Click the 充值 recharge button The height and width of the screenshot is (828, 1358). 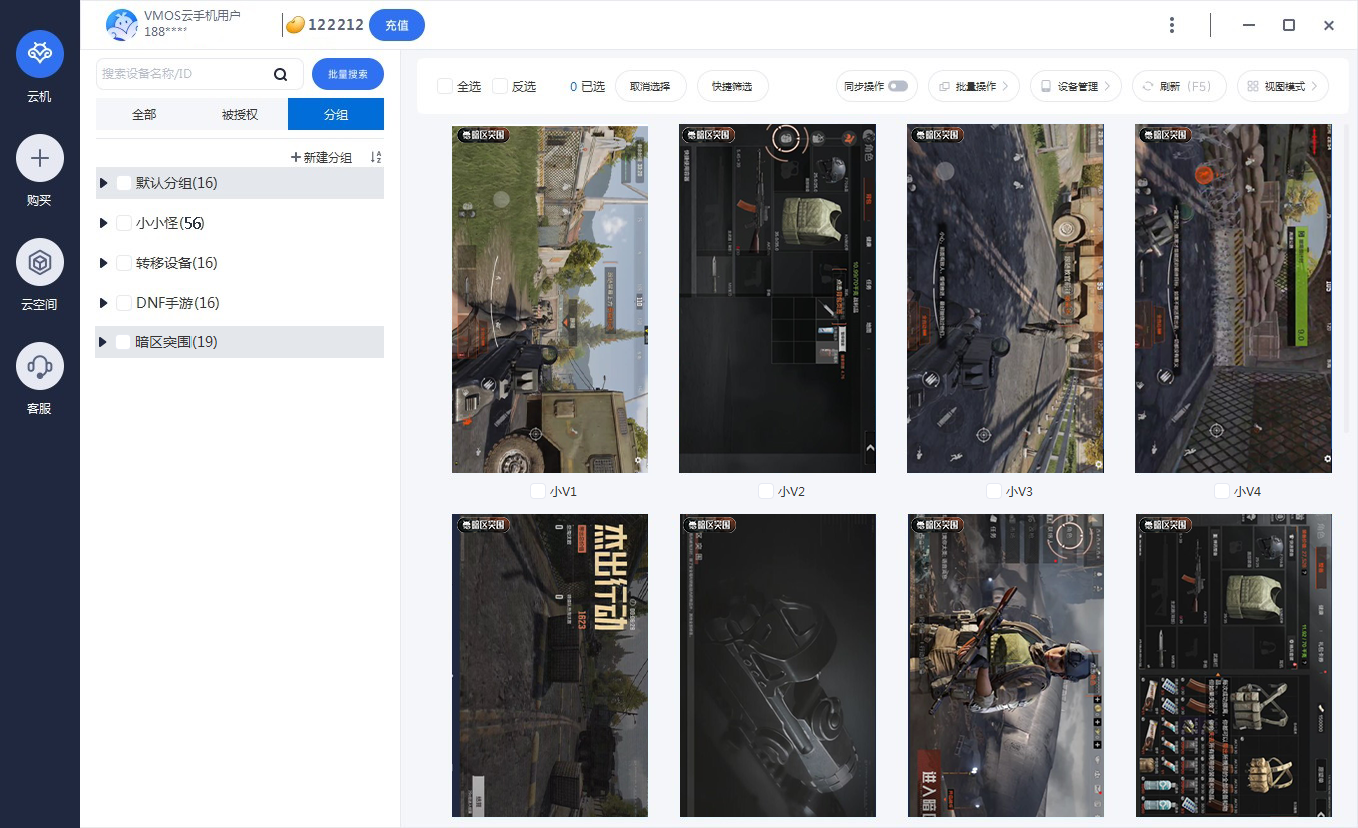tap(397, 25)
